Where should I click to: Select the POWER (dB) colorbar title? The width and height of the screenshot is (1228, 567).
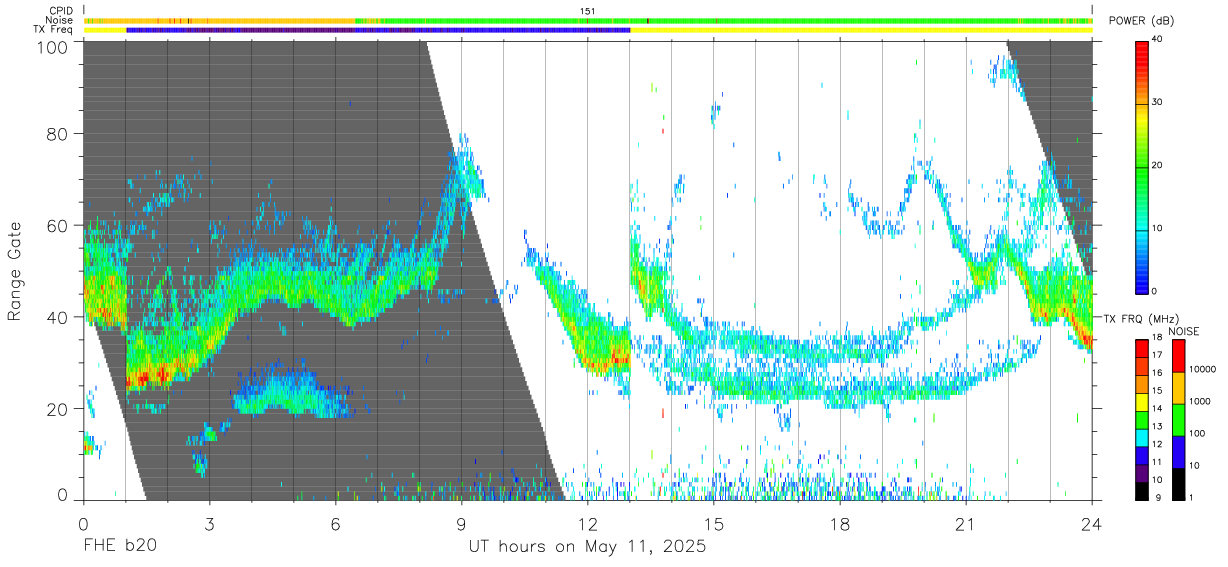1141,21
